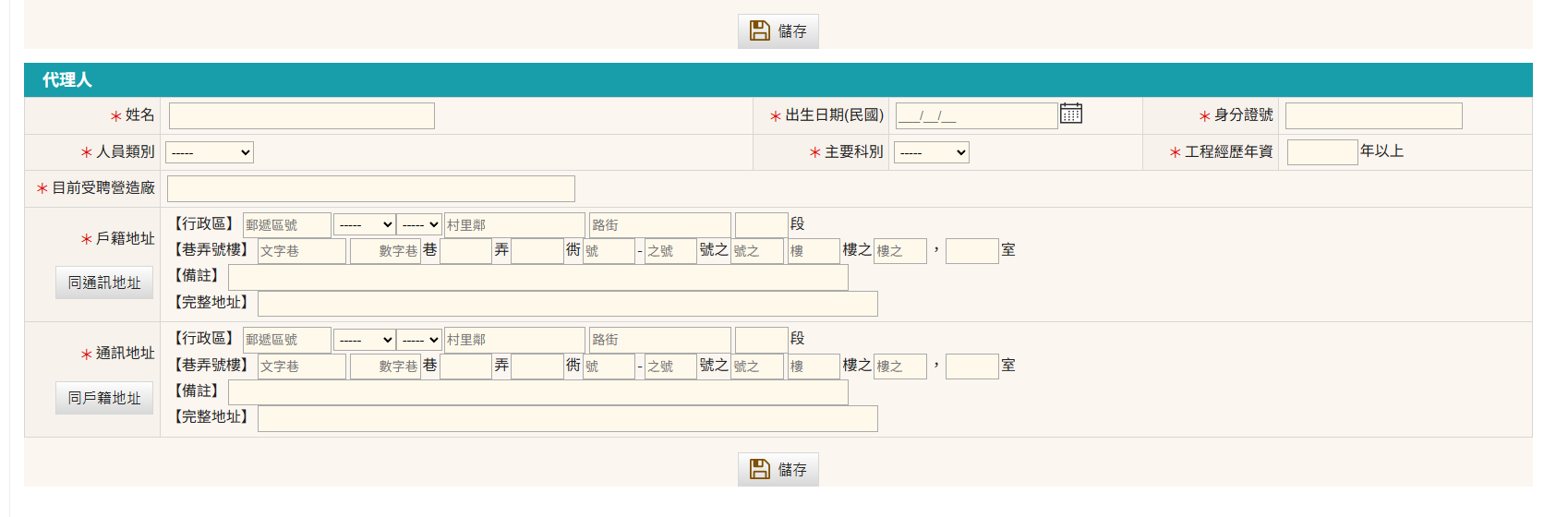This screenshot has height=517, width=1568.
Task: Click the 通訊地址 完整地址 field
Action: click(x=567, y=418)
